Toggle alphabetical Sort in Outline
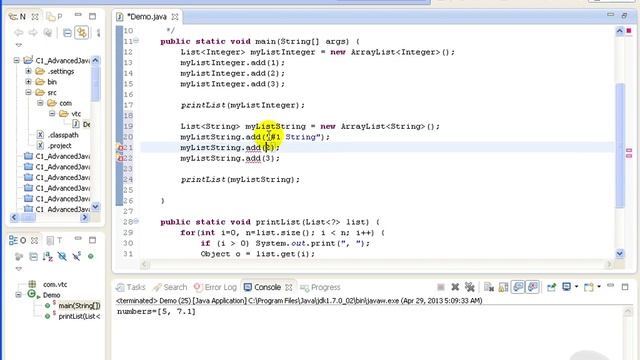The height and width of the screenshot is (360, 640). coord(48,256)
